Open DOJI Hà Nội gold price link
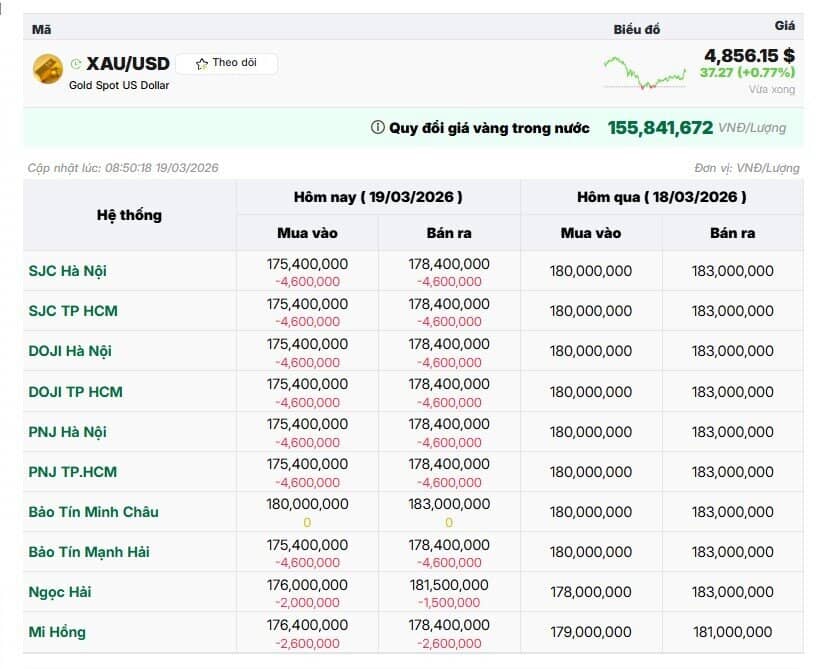The image size is (816, 669). (x=70, y=351)
